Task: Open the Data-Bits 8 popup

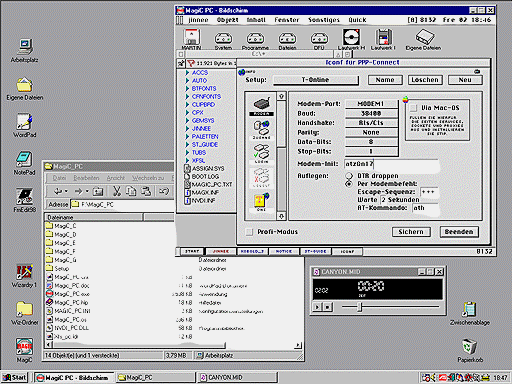Action: click(371, 142)
